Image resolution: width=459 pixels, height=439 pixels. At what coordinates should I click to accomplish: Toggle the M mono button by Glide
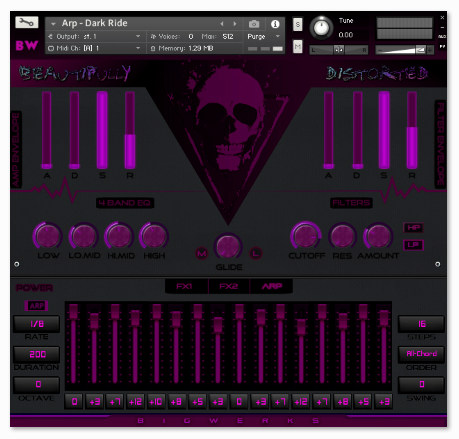202,253
